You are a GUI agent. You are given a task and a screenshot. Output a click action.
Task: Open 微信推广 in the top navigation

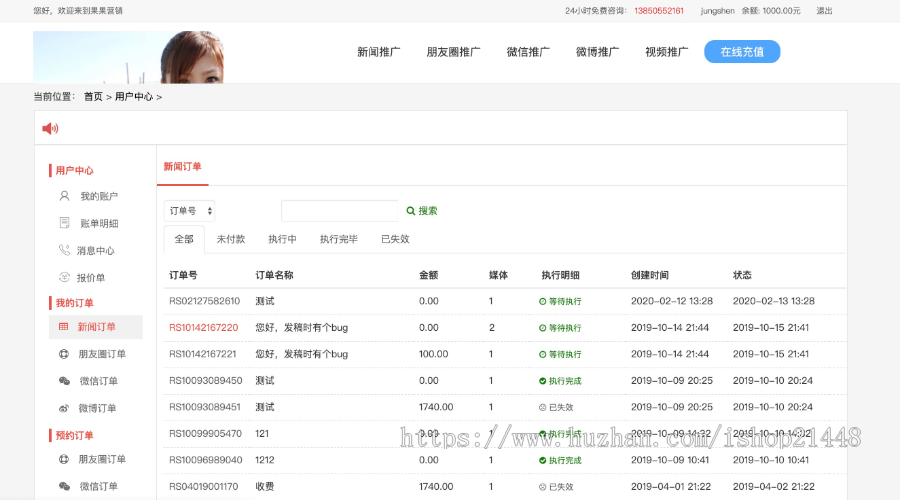point(528,52)
